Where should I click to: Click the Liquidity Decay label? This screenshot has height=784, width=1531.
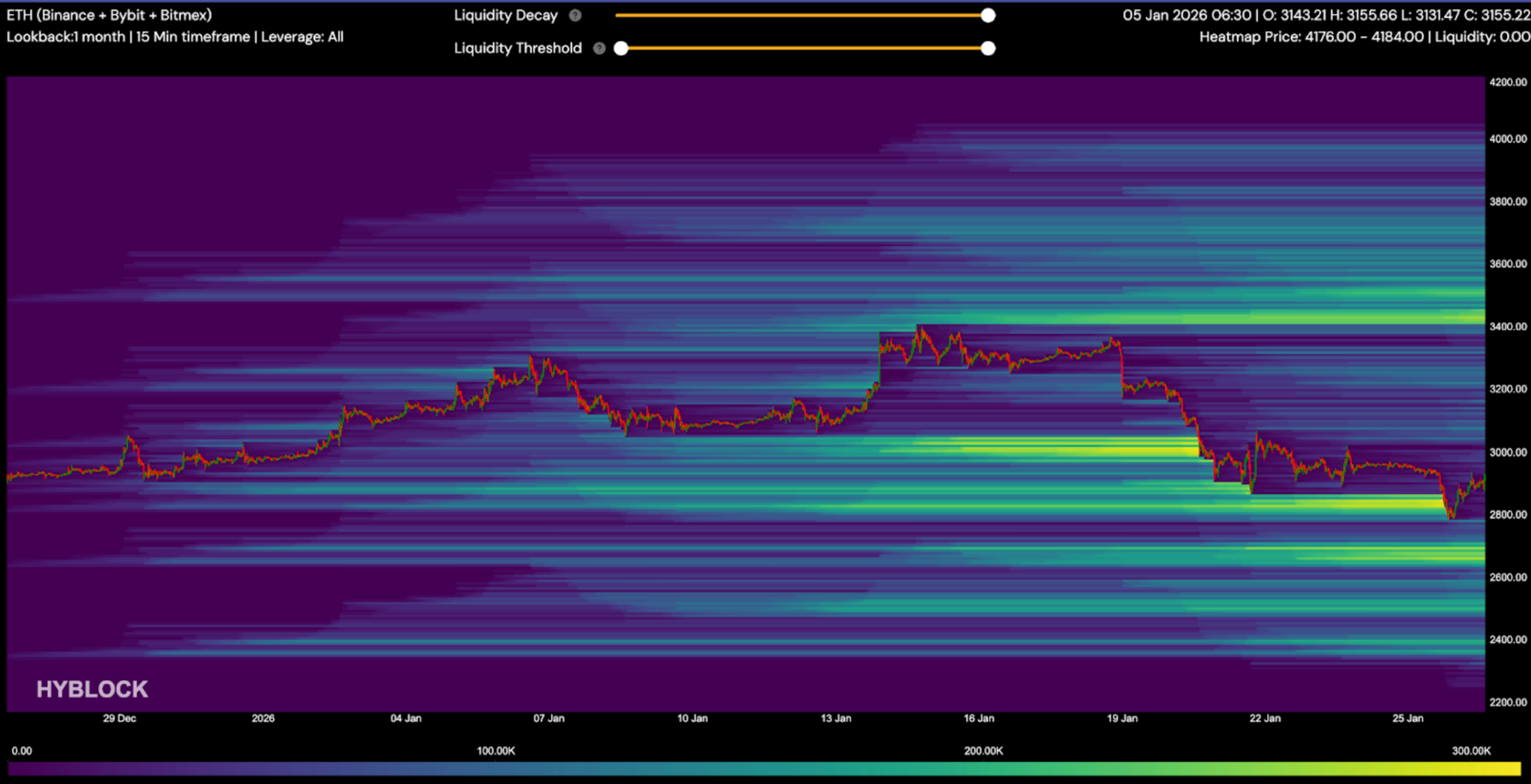click(506, 16)
